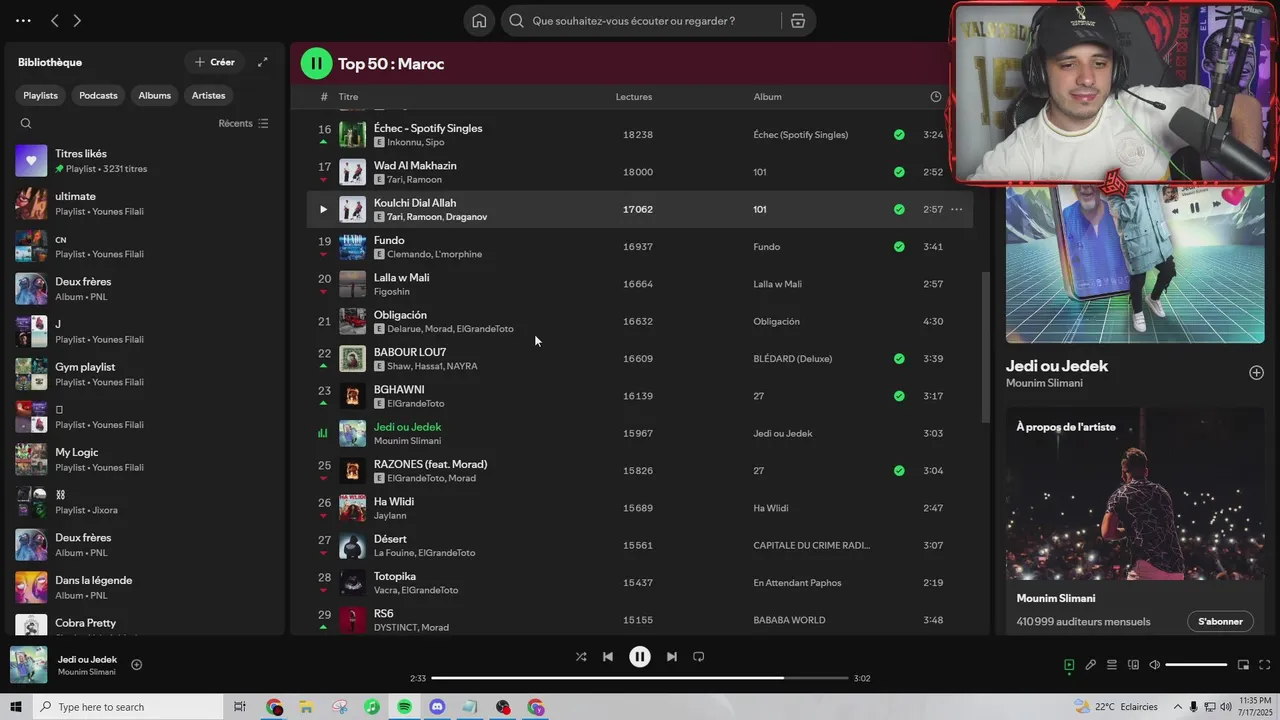This screenshot has width=1280, height=720.
Task: Open artist link Figoshin under Lalla w Mali
Action: pos(392,292)
